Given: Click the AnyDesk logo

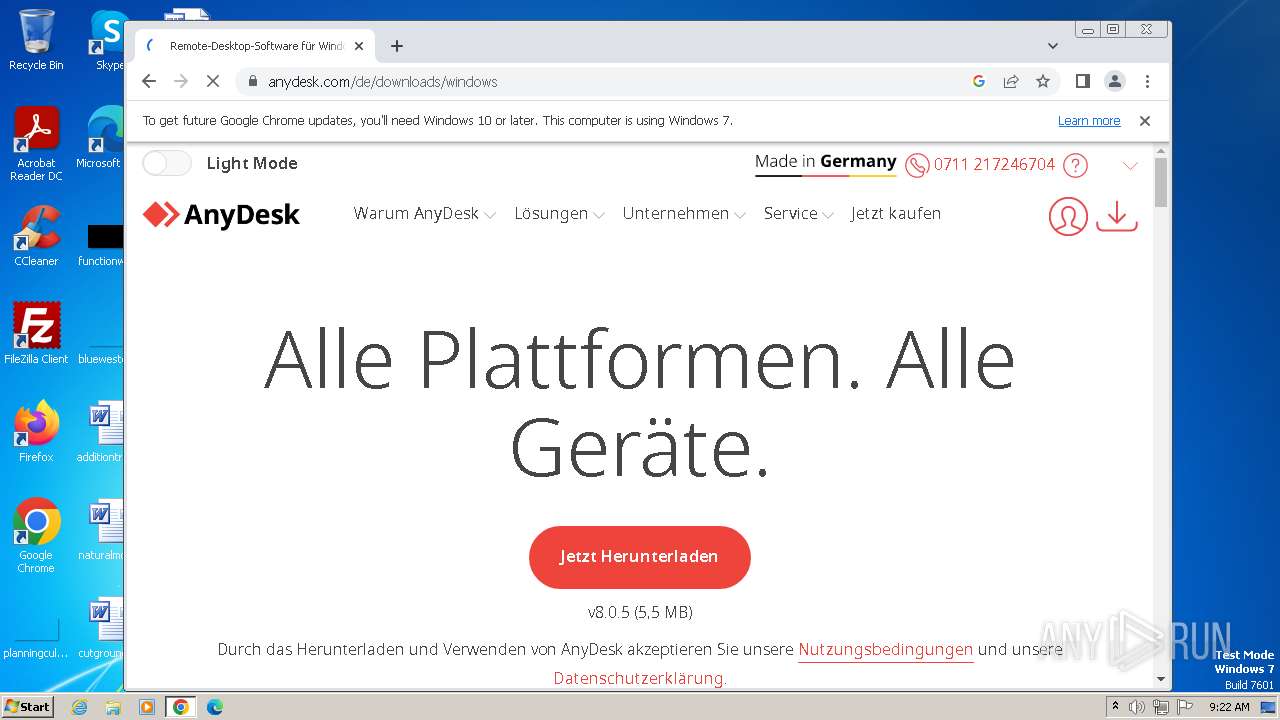Looking at the screenshot, I should click(221, 214).
